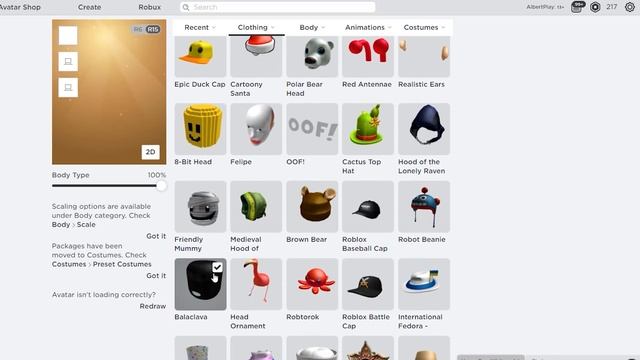Select the OOF! accessory
Screen dimensions: 640x360
point(312,129)
